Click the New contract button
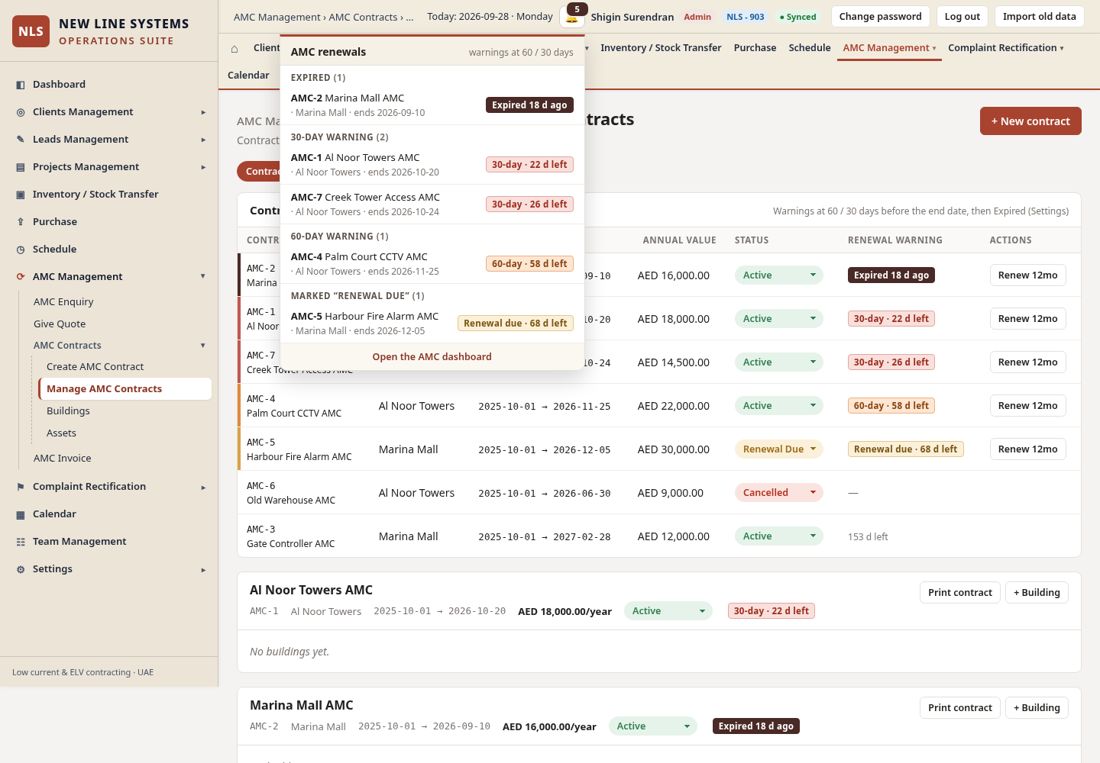This screenshot has width=1100, height=763. point(1030,121)
